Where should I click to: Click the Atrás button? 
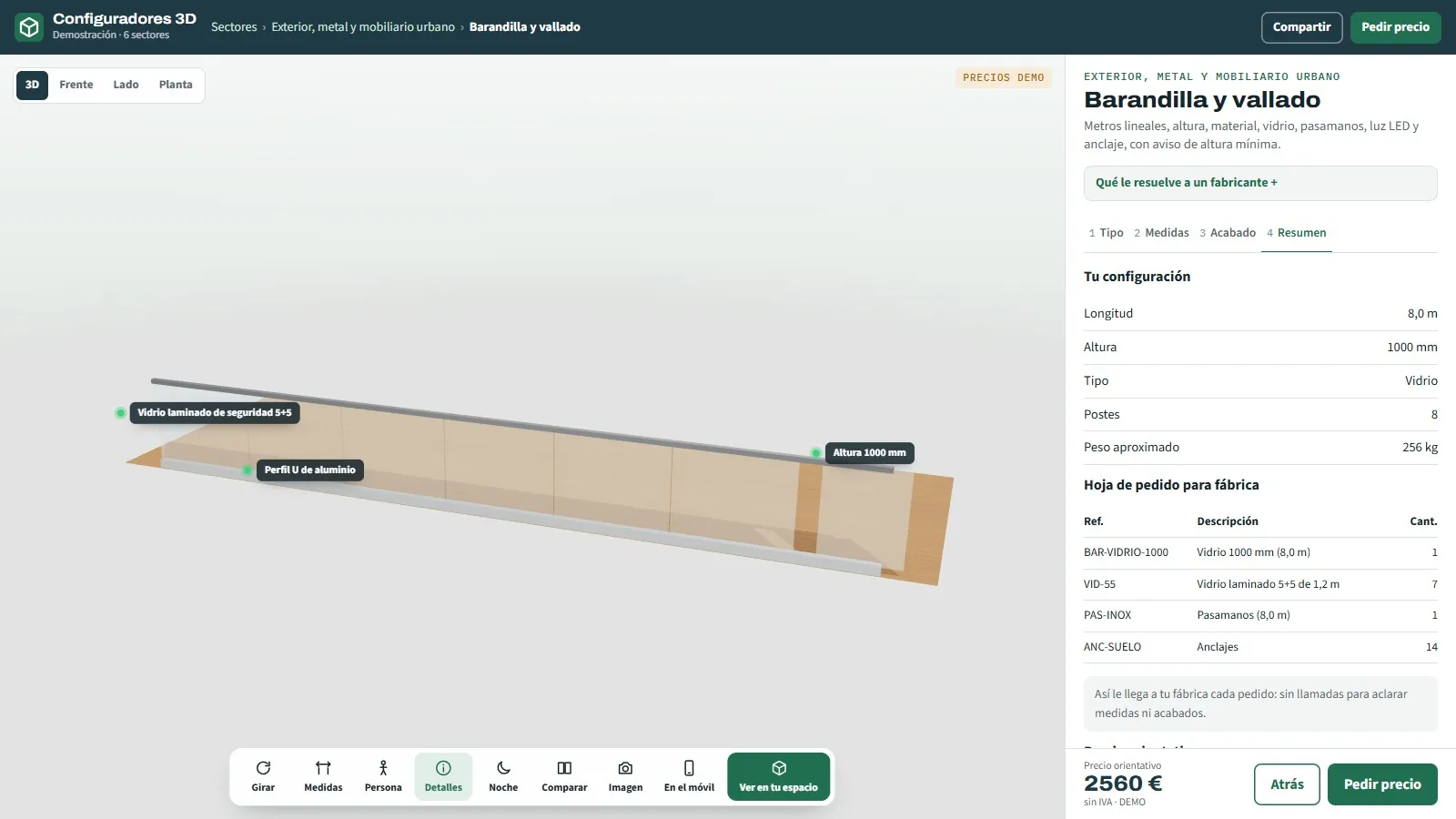pos(1287,784)
